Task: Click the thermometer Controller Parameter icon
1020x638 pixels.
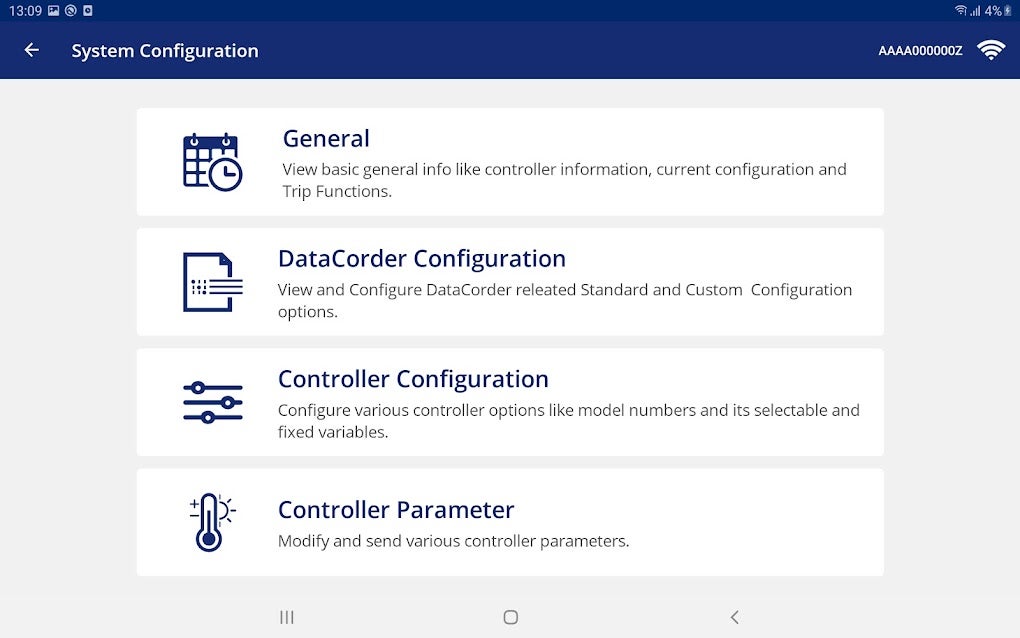Action: [210, 522]
